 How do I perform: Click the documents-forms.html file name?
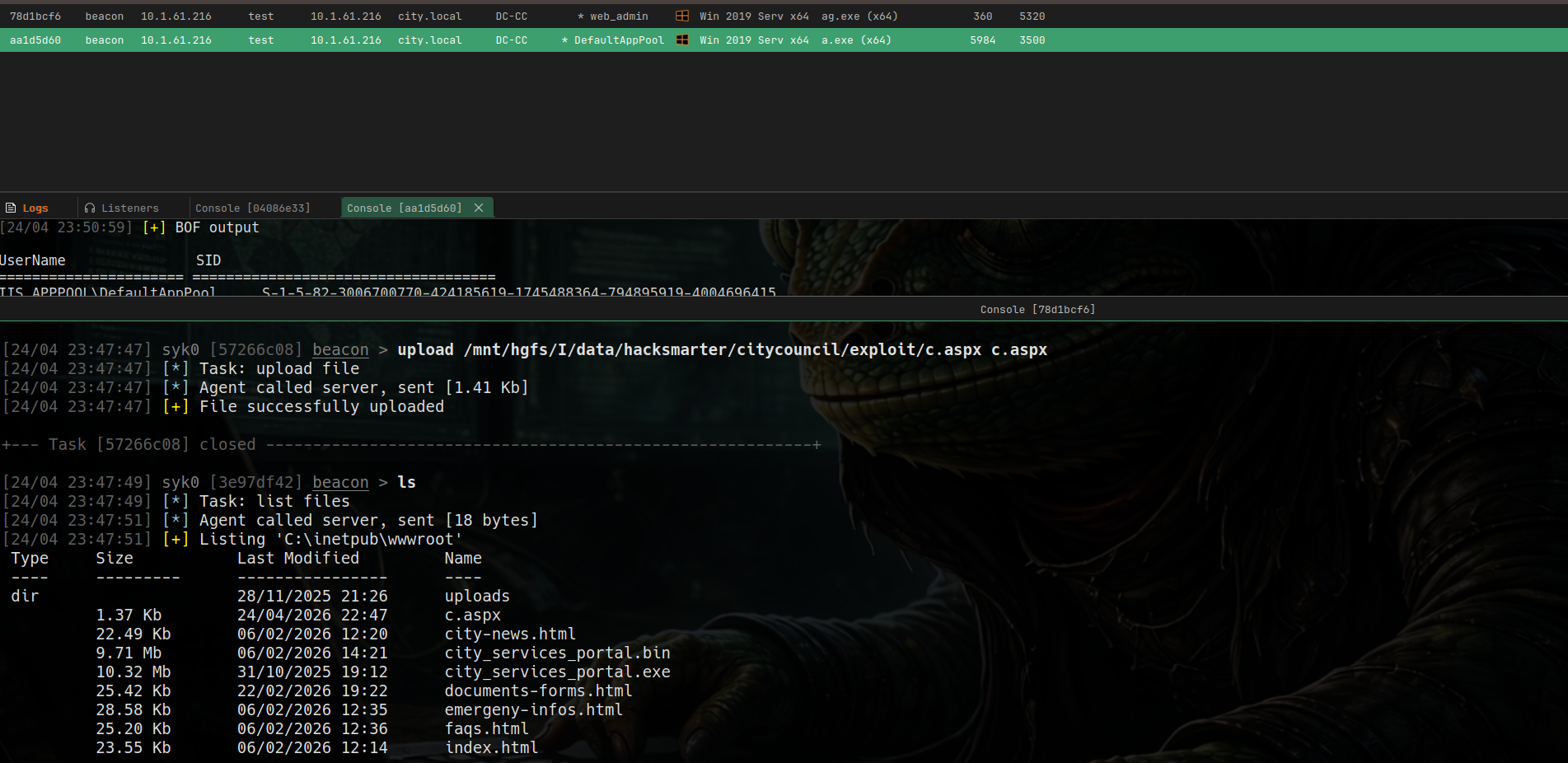coord(538,690)
